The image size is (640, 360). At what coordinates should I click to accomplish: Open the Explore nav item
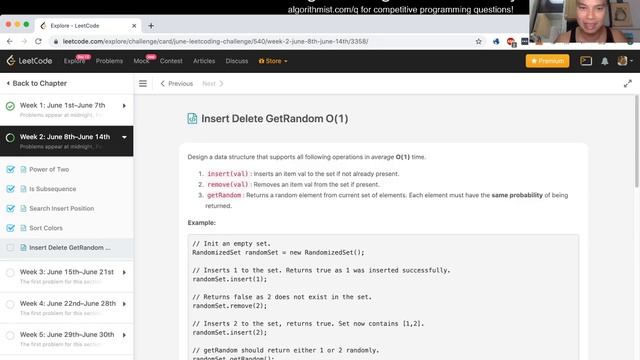coord(74,61)
